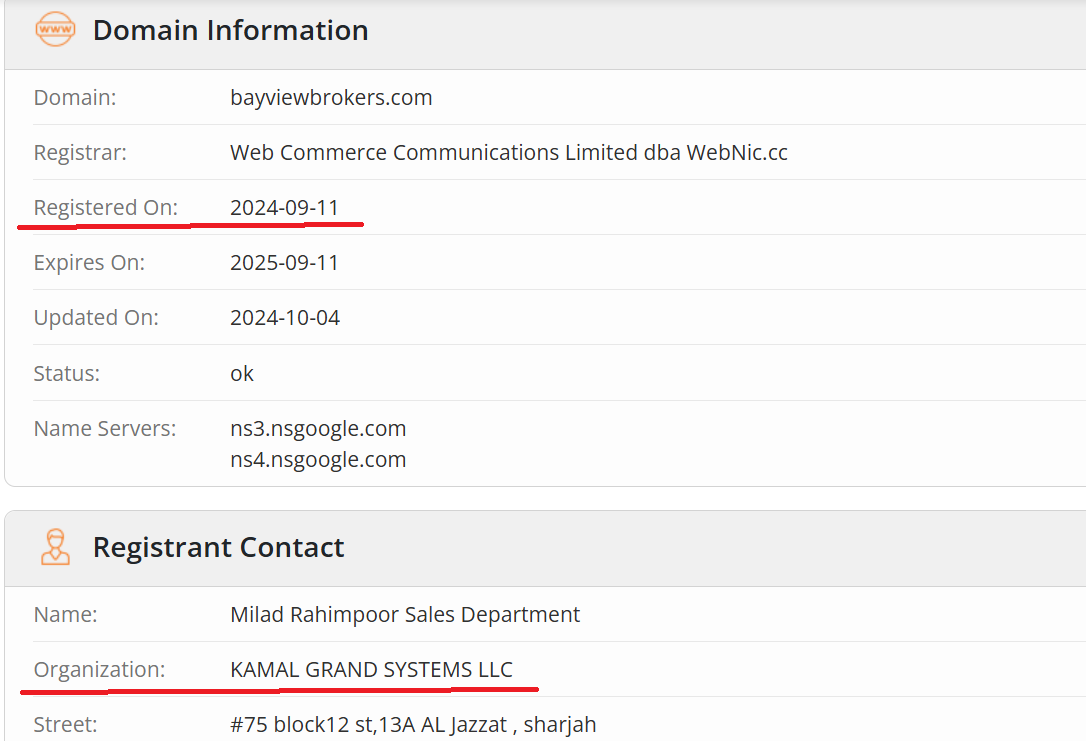
Task: Click the registered date 2024-09-11
Action: coord(285,208)
